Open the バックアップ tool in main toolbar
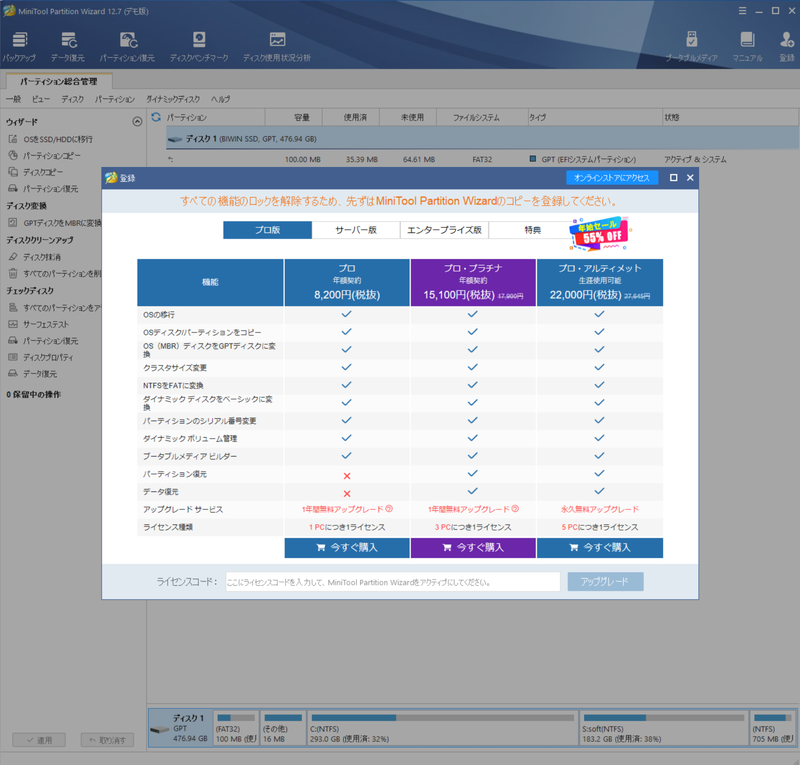This screenshot has width=800, height=765. point(19,46)
